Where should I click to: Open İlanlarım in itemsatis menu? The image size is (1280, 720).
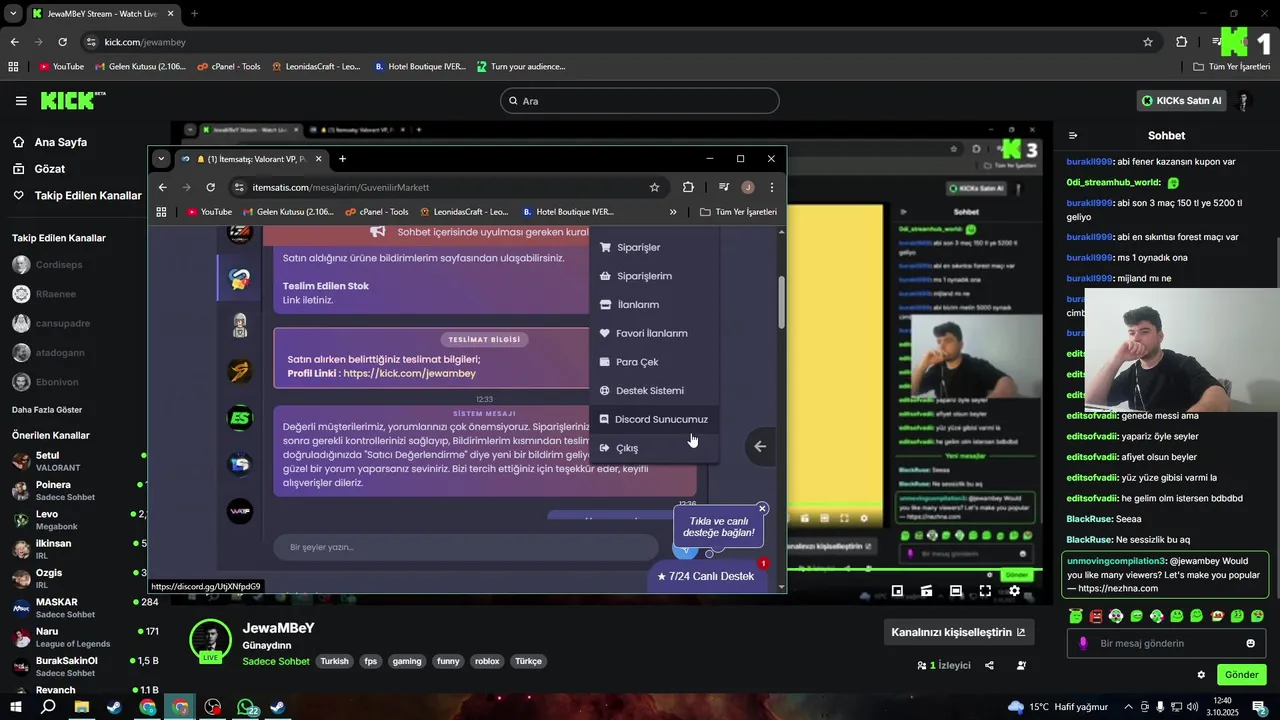click(x=654, y=305)
